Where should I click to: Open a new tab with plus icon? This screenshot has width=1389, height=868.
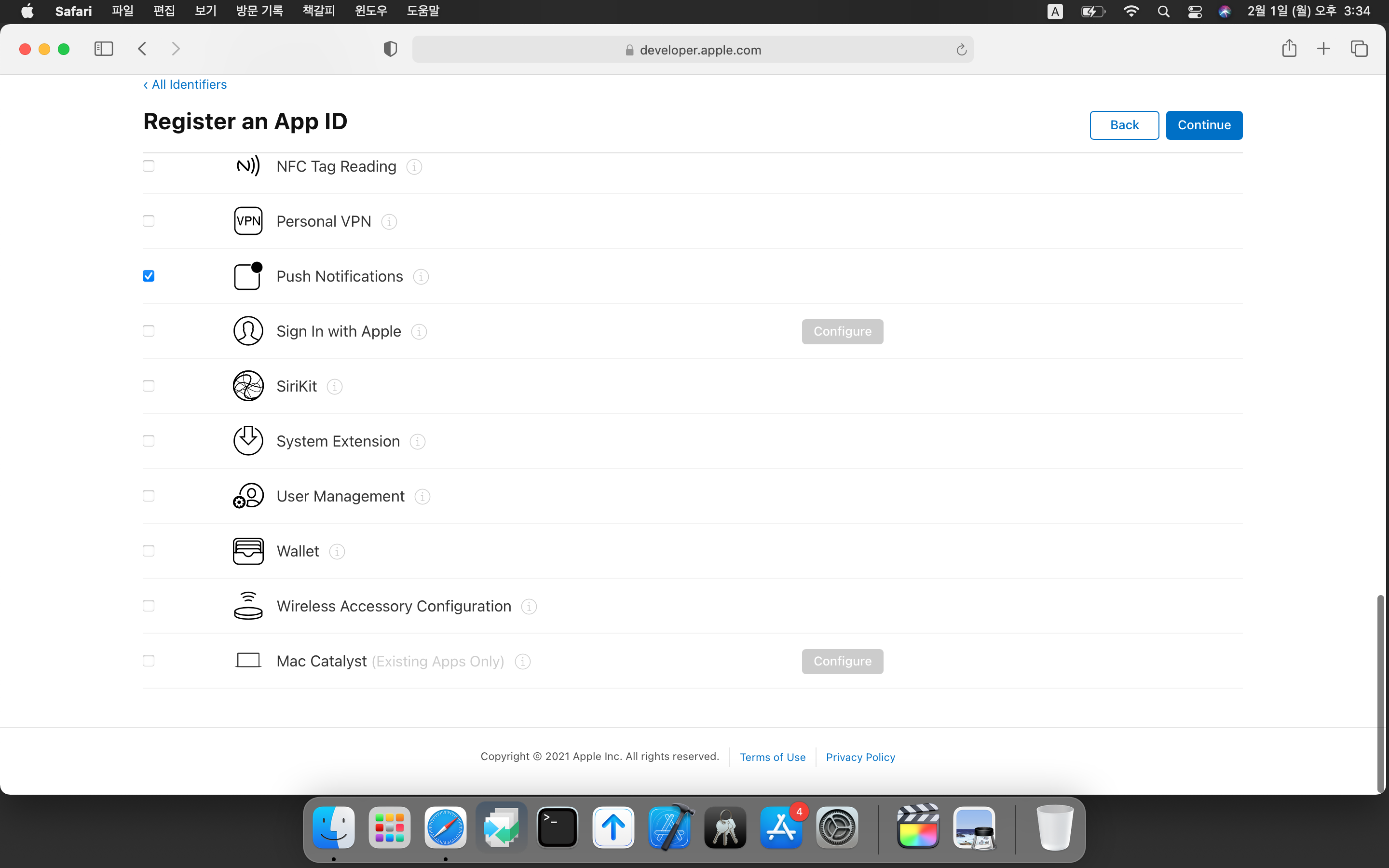[x=1323, y=49]
